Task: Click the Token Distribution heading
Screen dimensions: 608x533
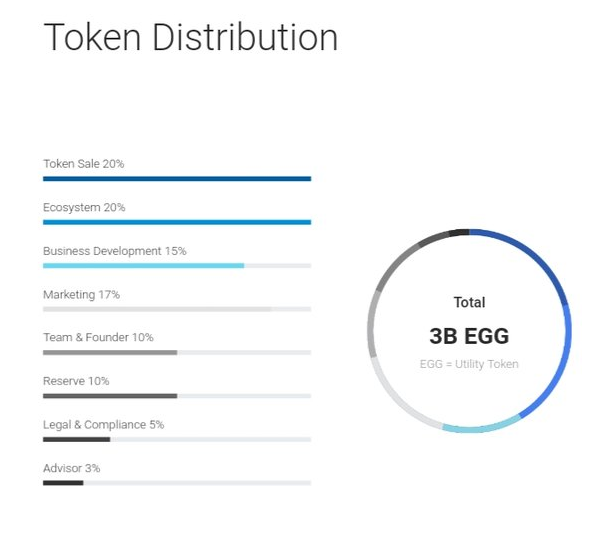Action: [191, 37]
